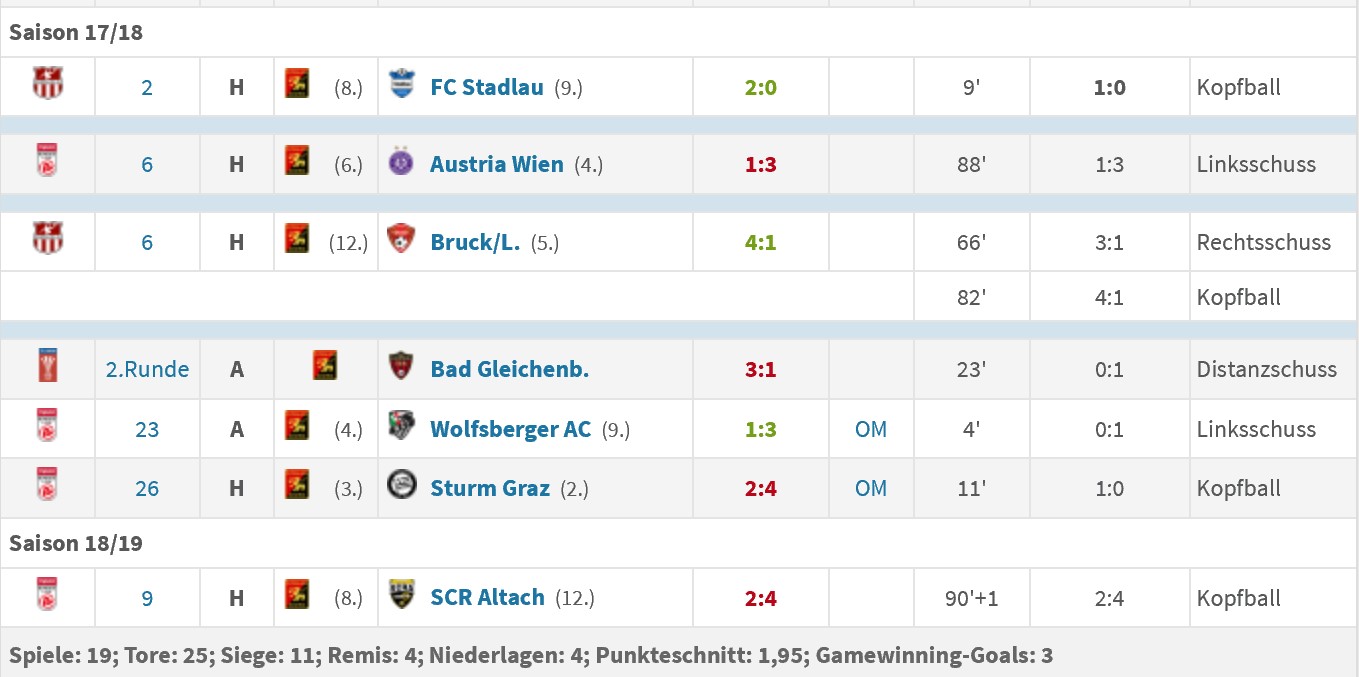Click league logo in the FC Stadlau row
The height and width of the screenshot is (677, 1359).
click(x=47, y=84)
